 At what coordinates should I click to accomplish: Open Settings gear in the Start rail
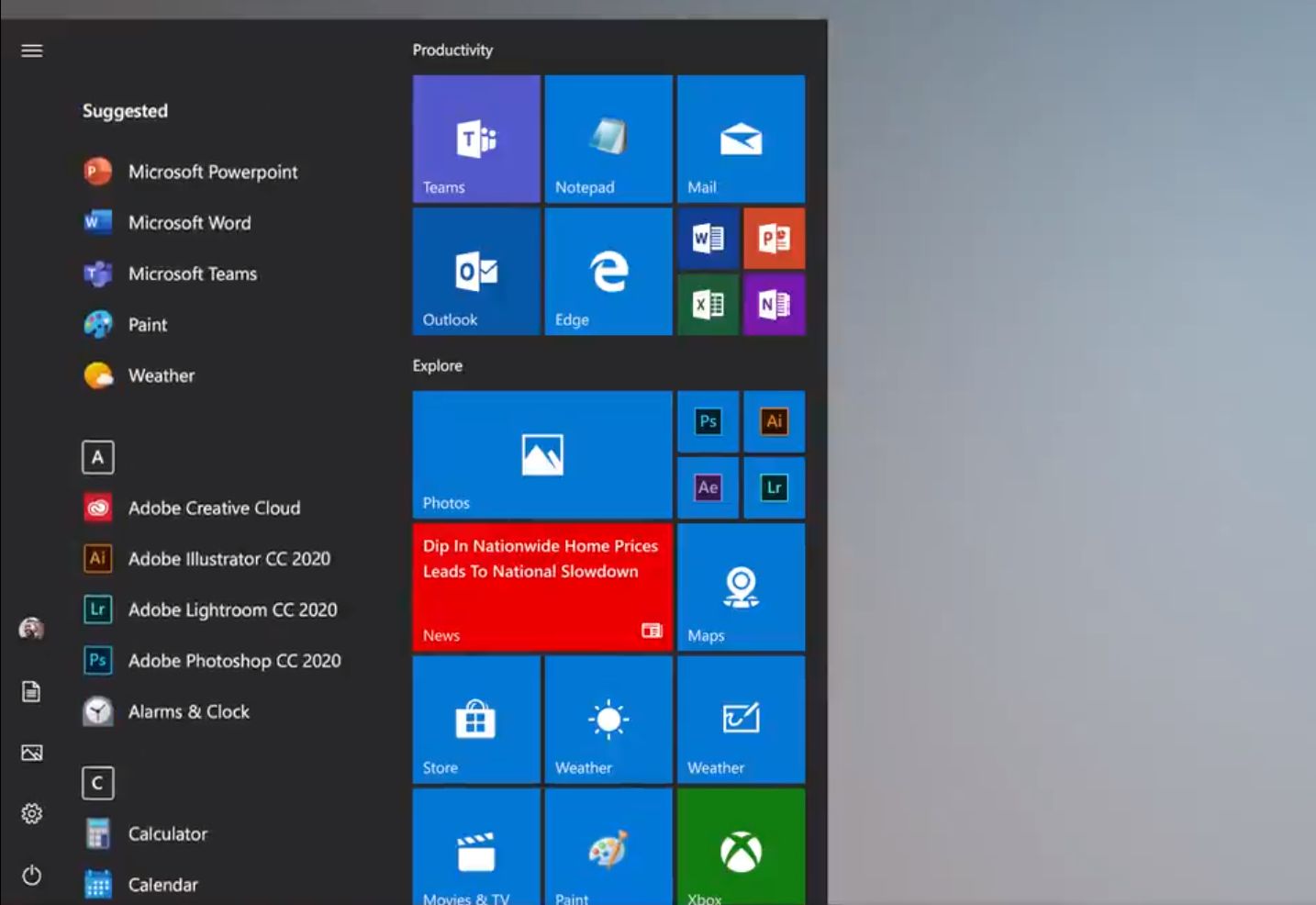(x=32, y=813)
